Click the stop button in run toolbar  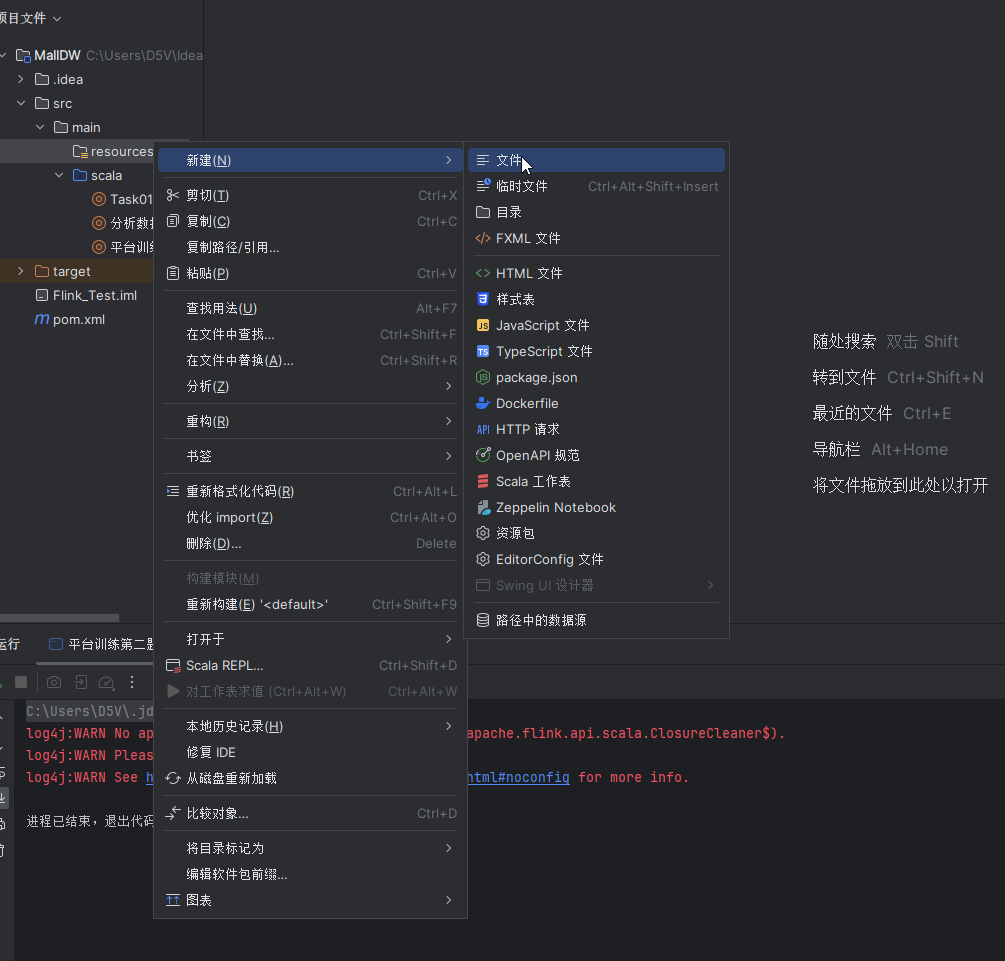[x=20, y=682]
